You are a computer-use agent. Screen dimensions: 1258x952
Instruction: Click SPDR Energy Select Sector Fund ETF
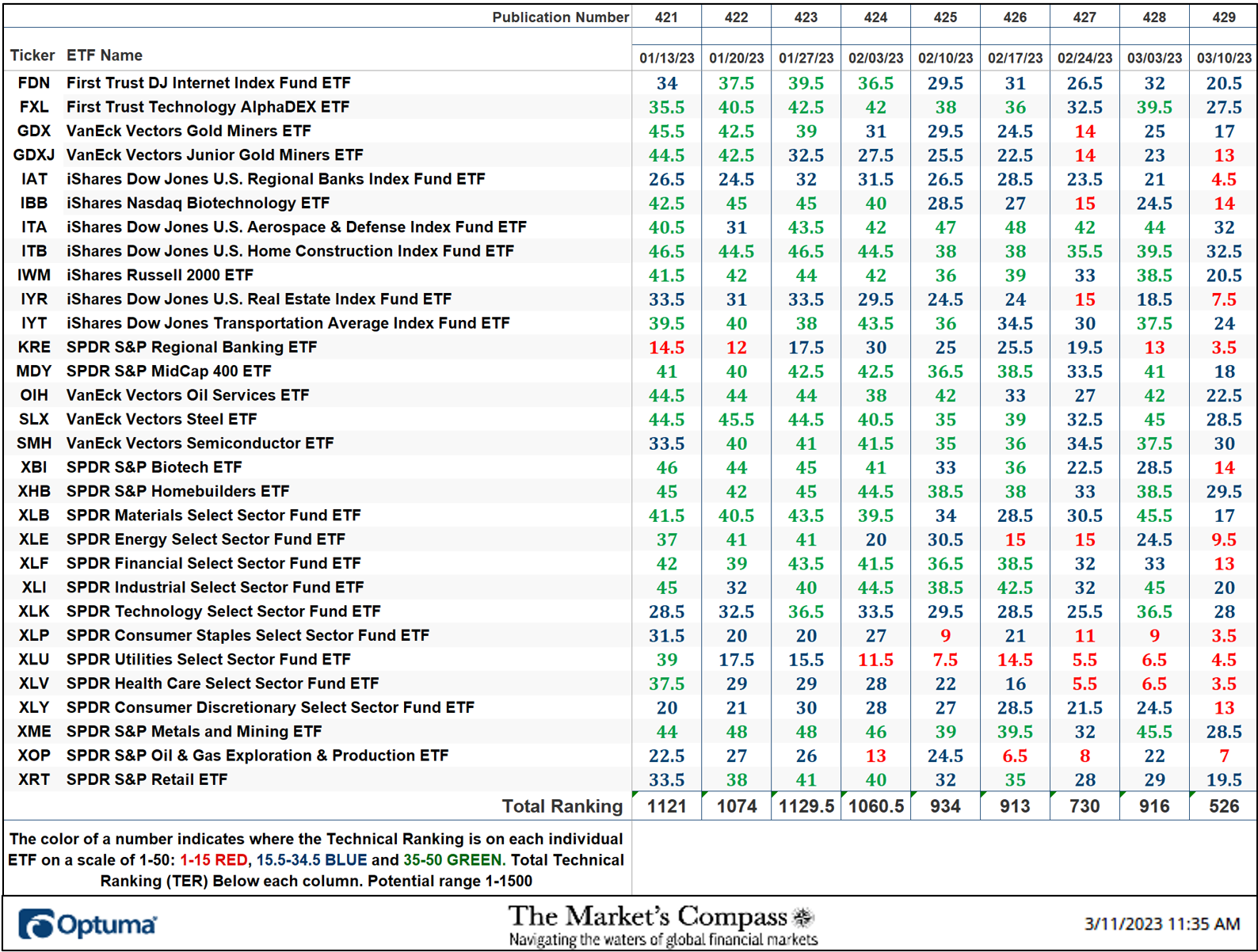[x=206, y=539]
